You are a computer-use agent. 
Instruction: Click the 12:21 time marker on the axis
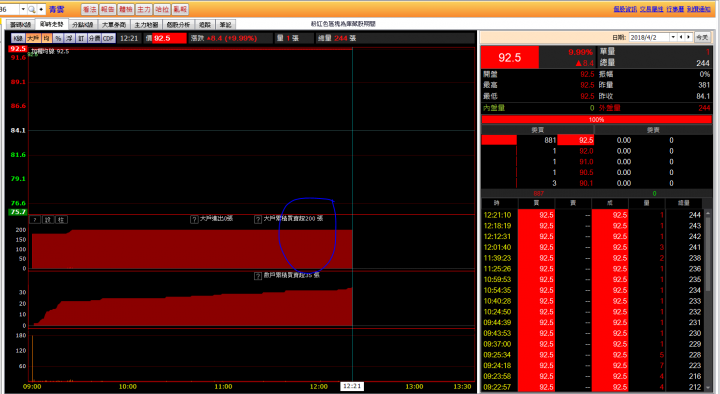tap(352, 386)
